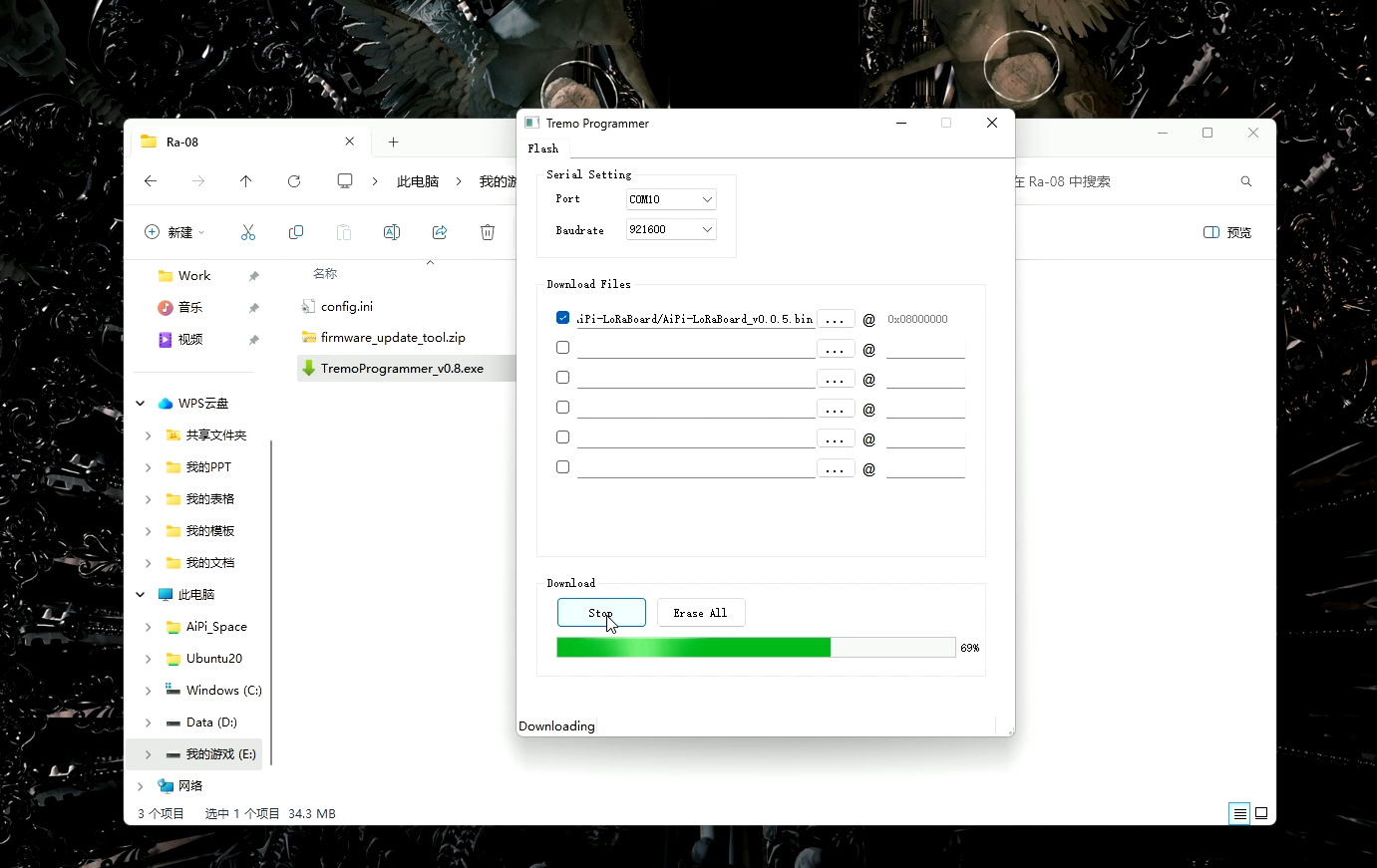Expand the shared folder node
Screen dimensions: 1377x868
click(x=149, y=435)
